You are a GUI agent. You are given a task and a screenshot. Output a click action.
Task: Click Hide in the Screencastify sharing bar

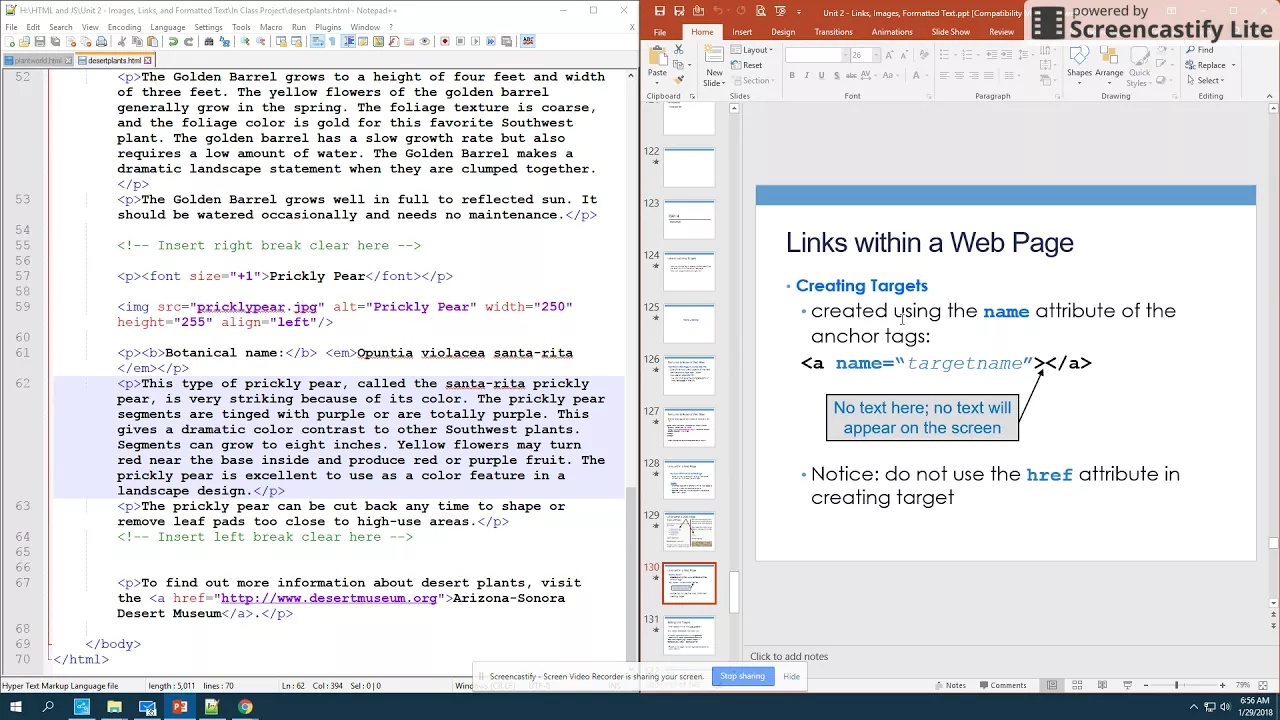click(x=791, y=676)
